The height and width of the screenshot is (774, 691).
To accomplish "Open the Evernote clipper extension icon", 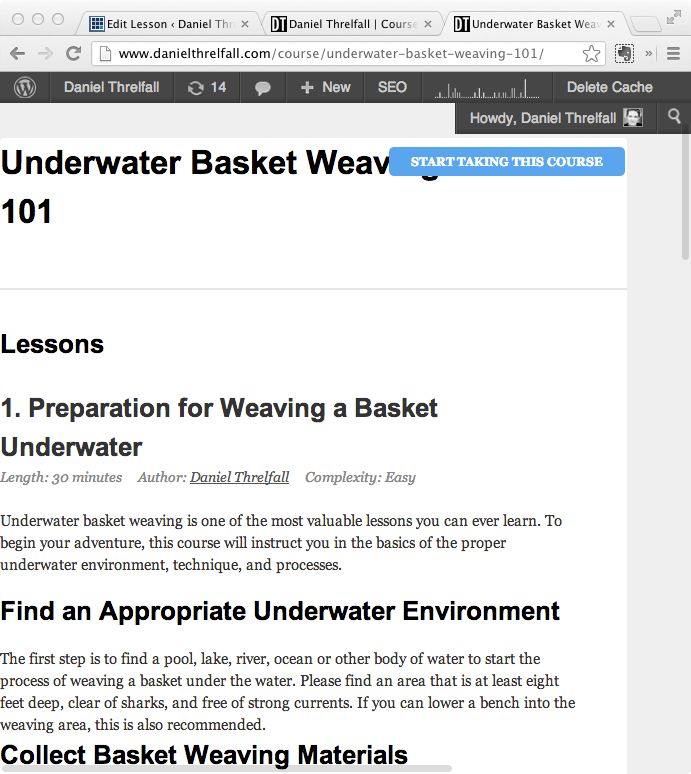I will 624,53.
